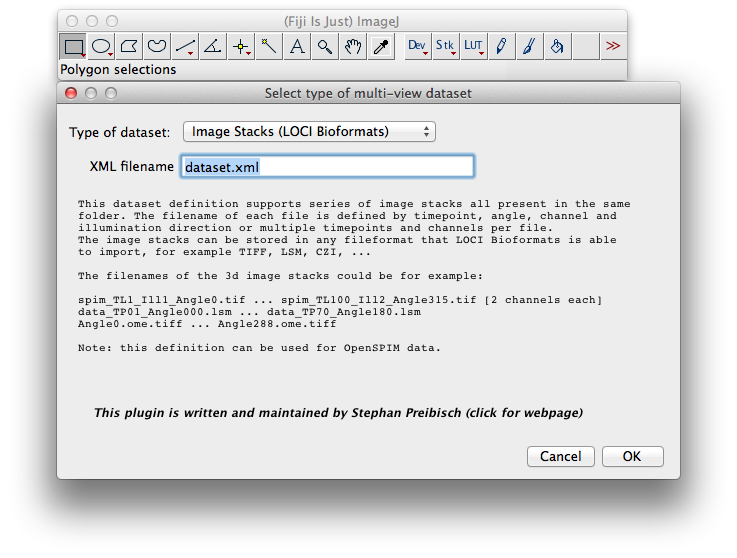Screen dimensions: 737x558
Task: Open Stephan Preibisch plugin webpage link
Action: (x=338, y=413)
